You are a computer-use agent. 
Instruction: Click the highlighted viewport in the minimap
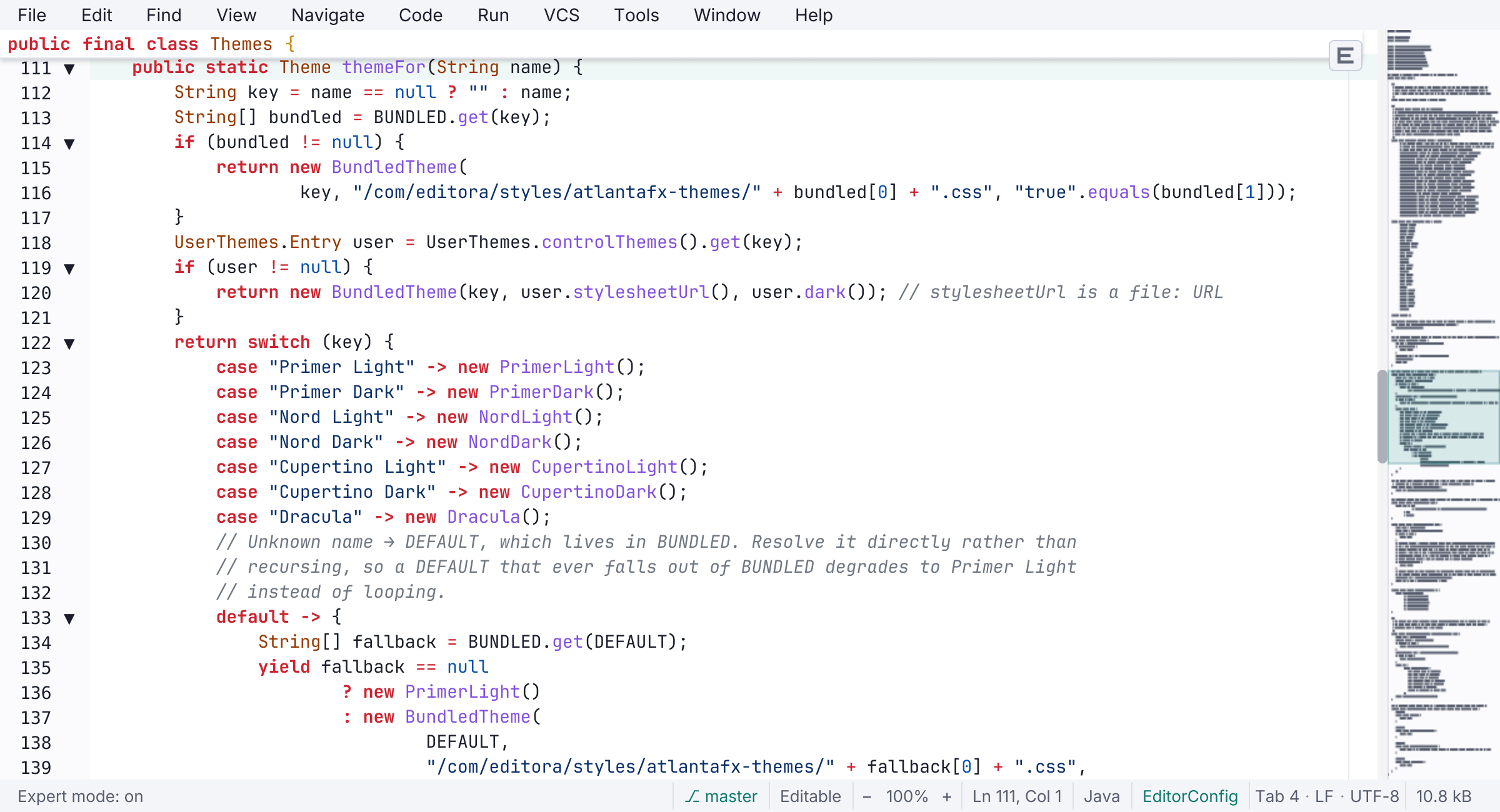pyautogui.click(x=1444, y=417)
